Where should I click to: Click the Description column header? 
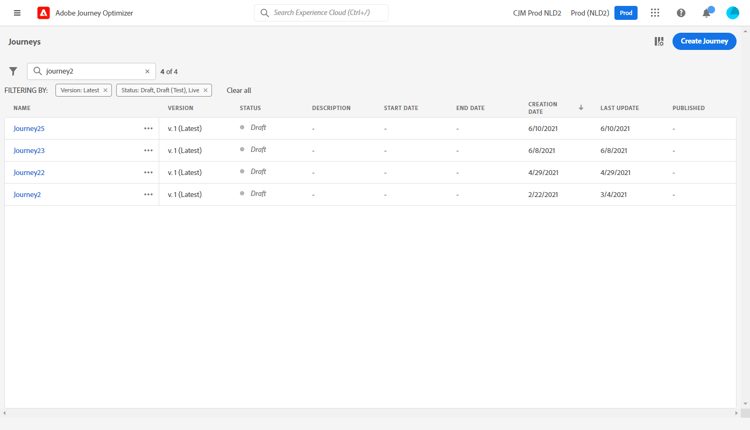click(x=331, y=108)
